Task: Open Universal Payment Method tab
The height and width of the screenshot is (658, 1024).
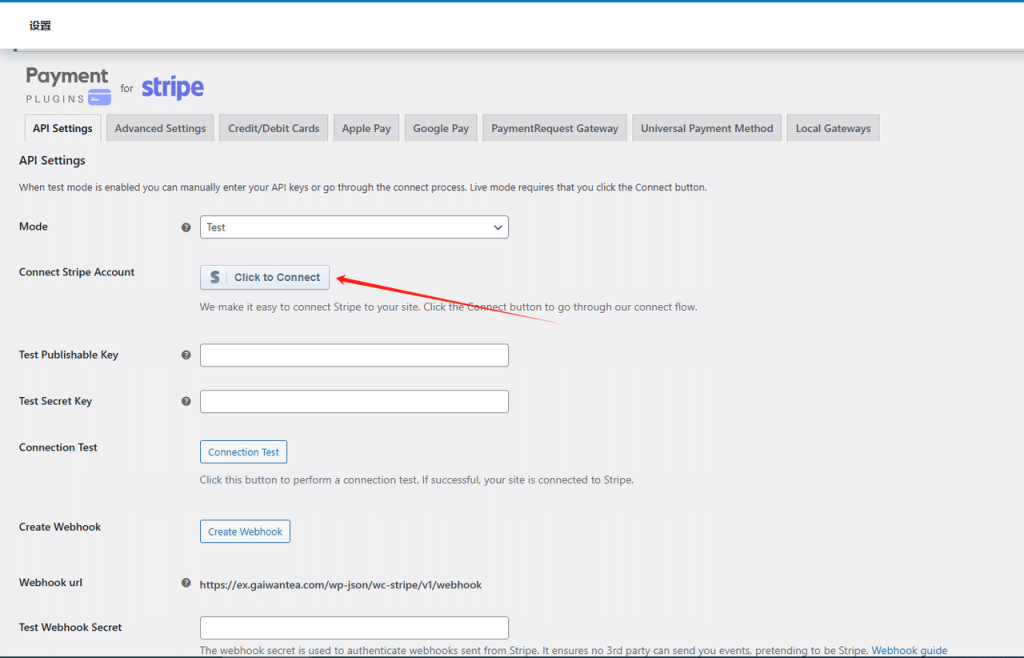Action: pos(706,128)
